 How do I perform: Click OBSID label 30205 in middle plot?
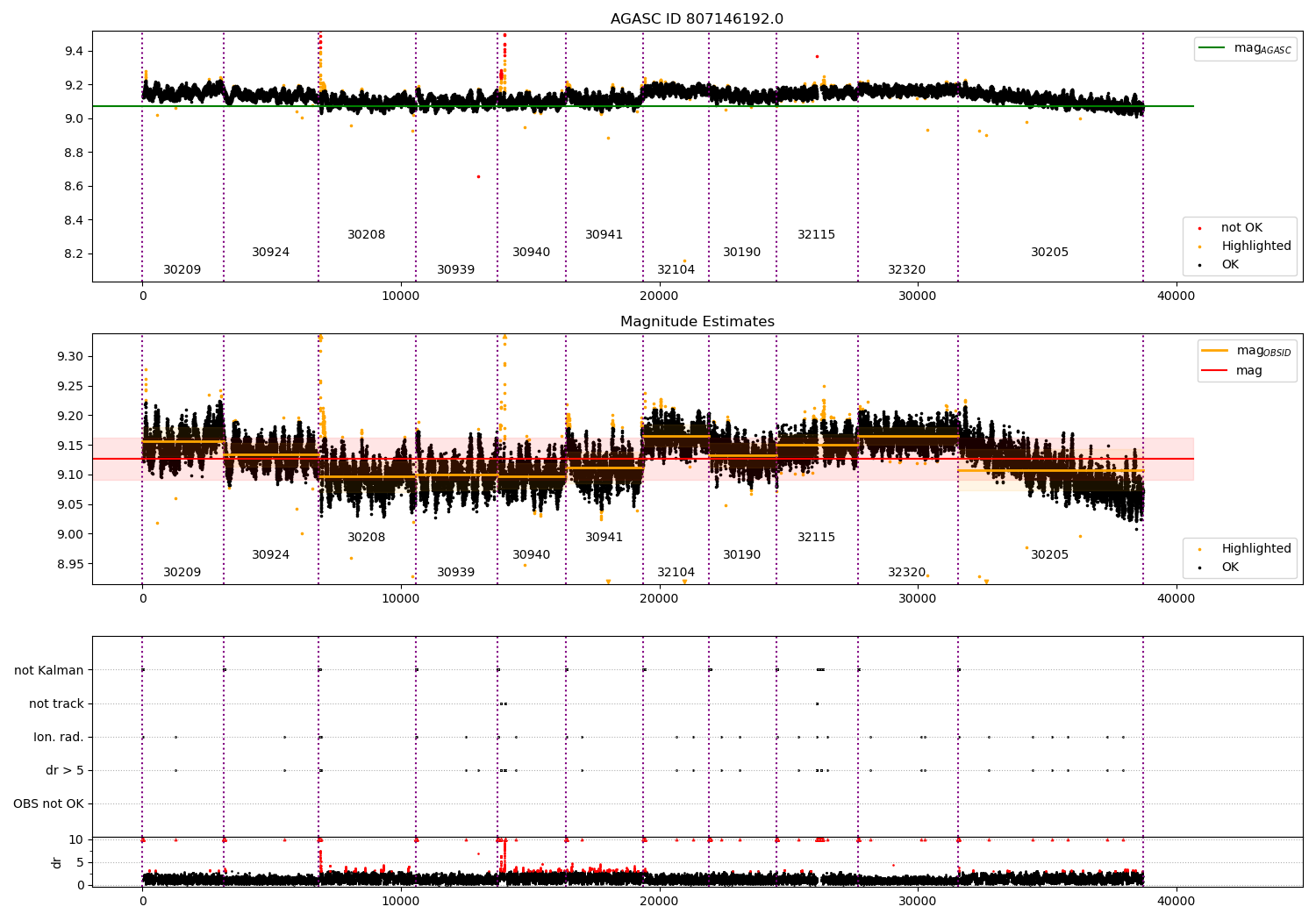click(x=1050, y=555)
